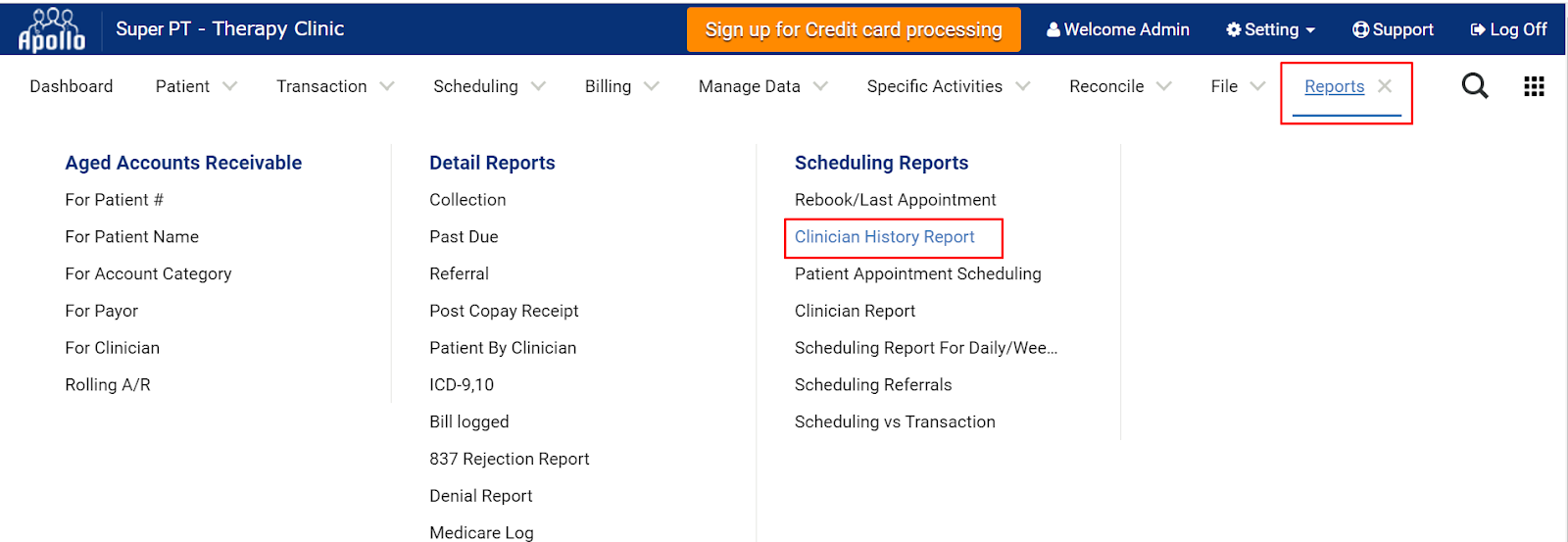Open Welcome Admin user profile
Image resolution: width=1568 pixels, height=542 pixels.
(x=1117, y=29)
